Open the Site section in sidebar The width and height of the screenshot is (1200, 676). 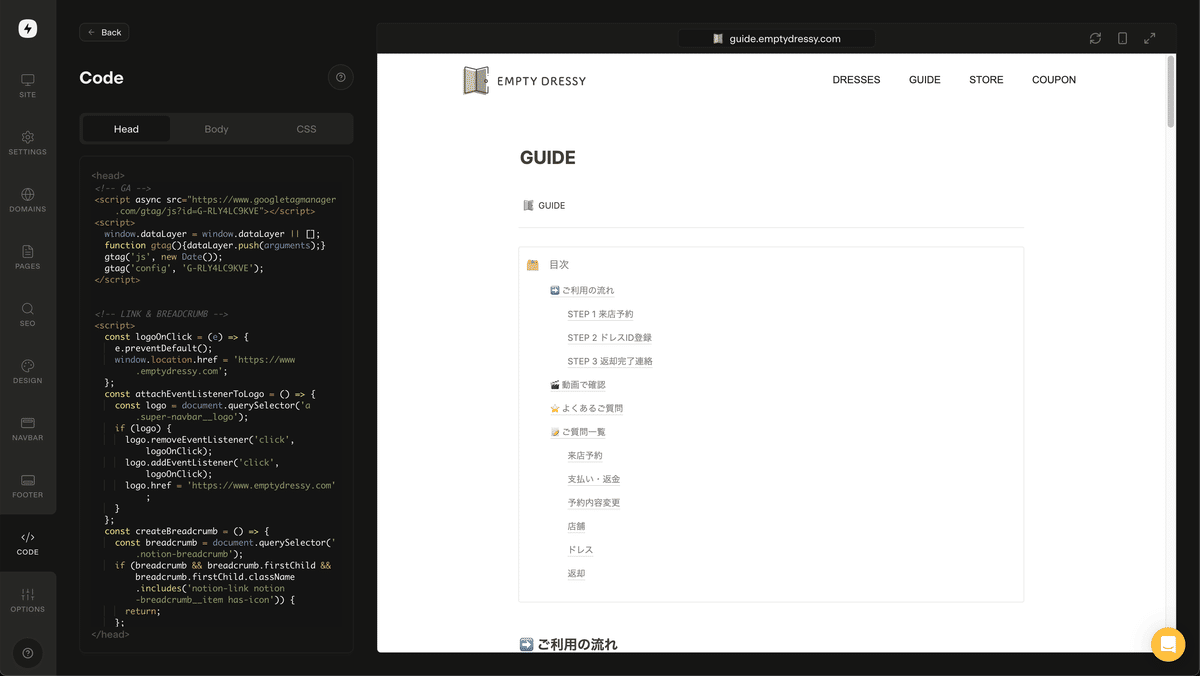(28, 86)
